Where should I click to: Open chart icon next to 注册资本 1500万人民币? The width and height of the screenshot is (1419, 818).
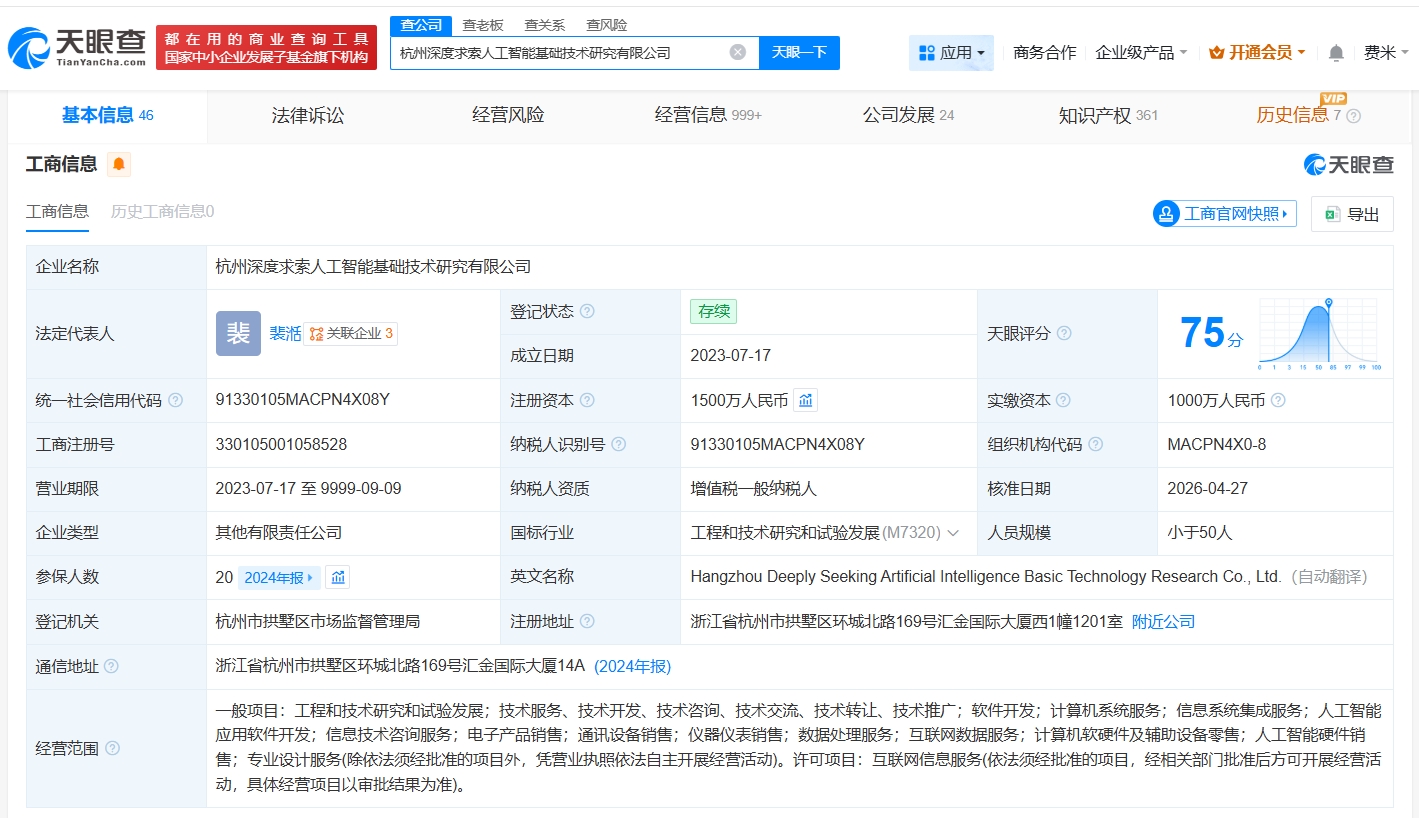point(806,400)
